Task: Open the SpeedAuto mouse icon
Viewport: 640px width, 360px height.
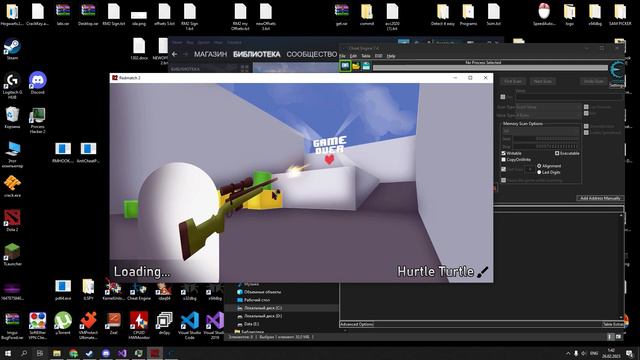Action: tap(544, 14)
